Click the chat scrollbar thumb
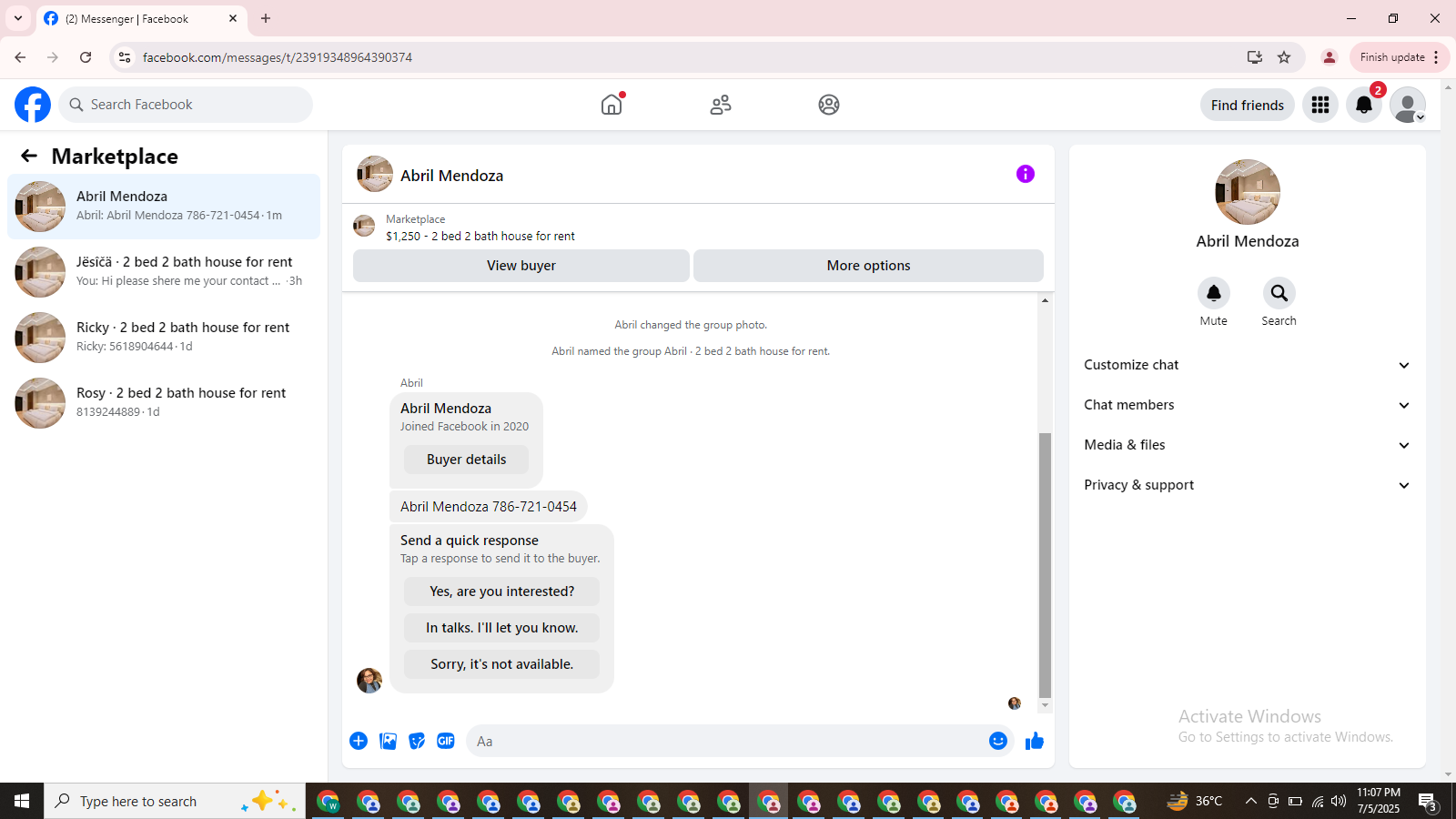The image size is (1456, 819). point(1045,564)
